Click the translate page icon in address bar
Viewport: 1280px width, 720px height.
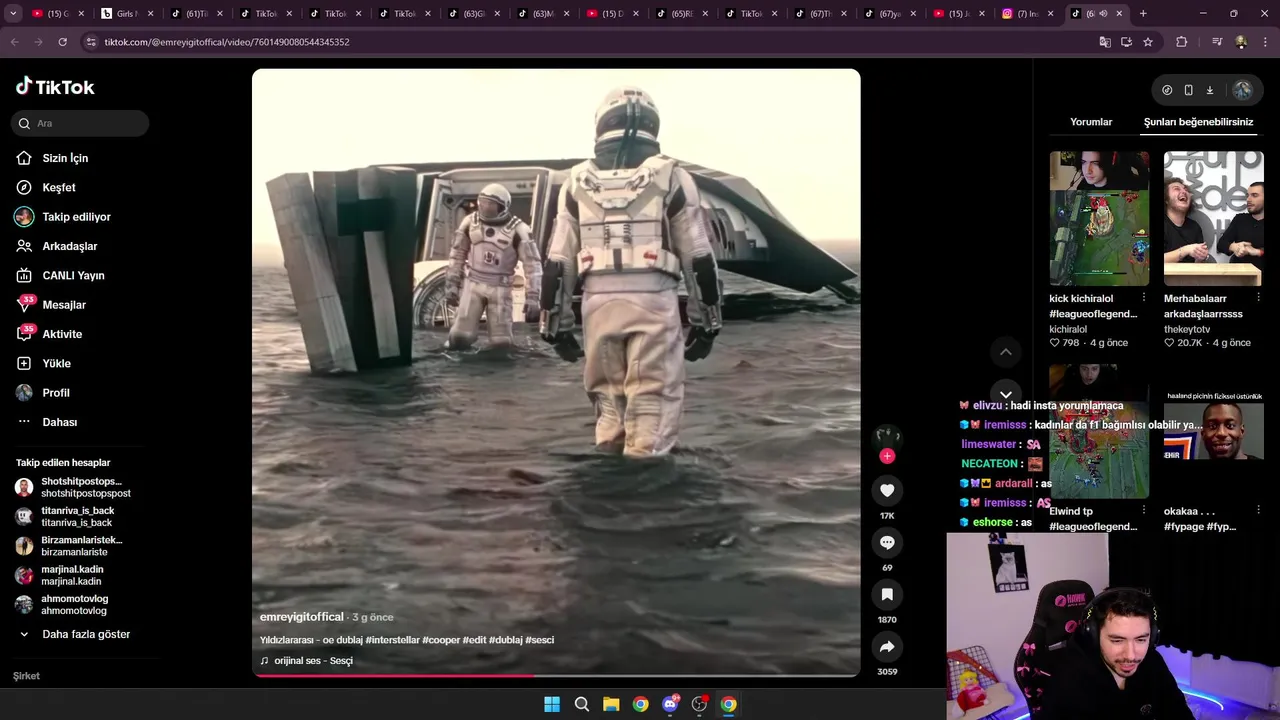(1105, 42)
